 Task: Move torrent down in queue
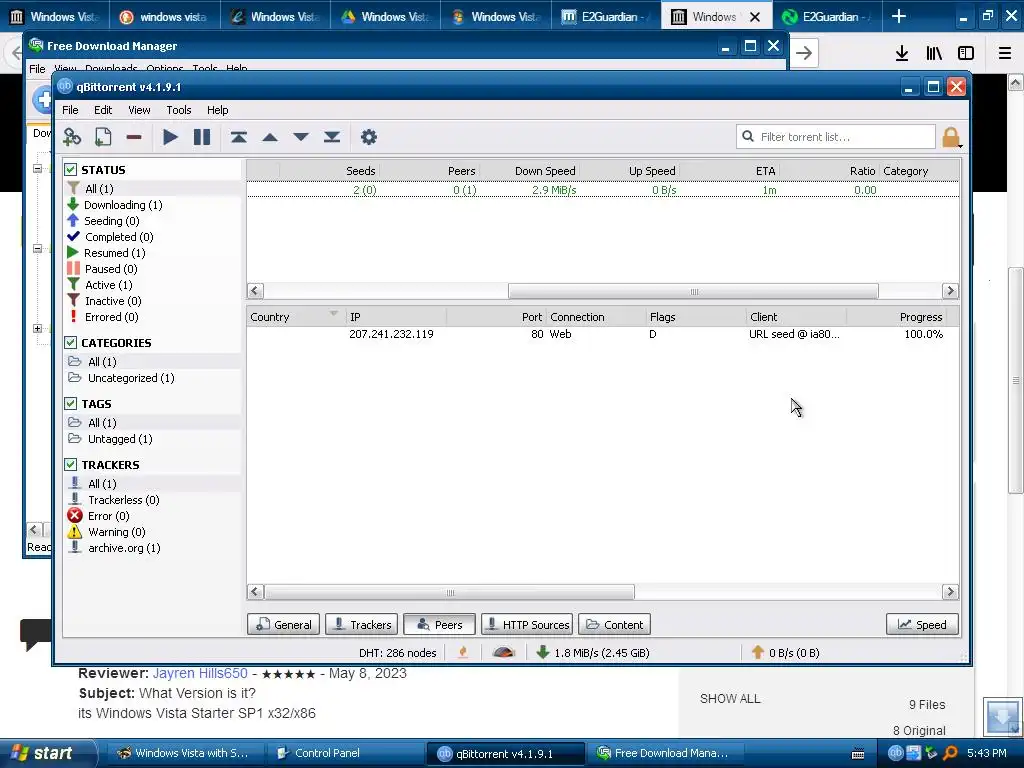301,137
